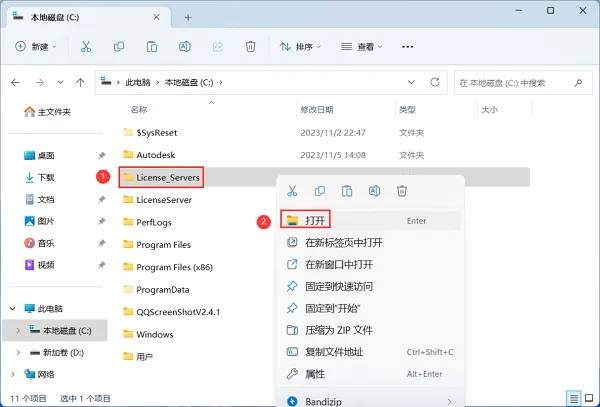Click the Delete trash icon in the toolbar
This screenshot has height=407, width=600.
pos(250,47)
